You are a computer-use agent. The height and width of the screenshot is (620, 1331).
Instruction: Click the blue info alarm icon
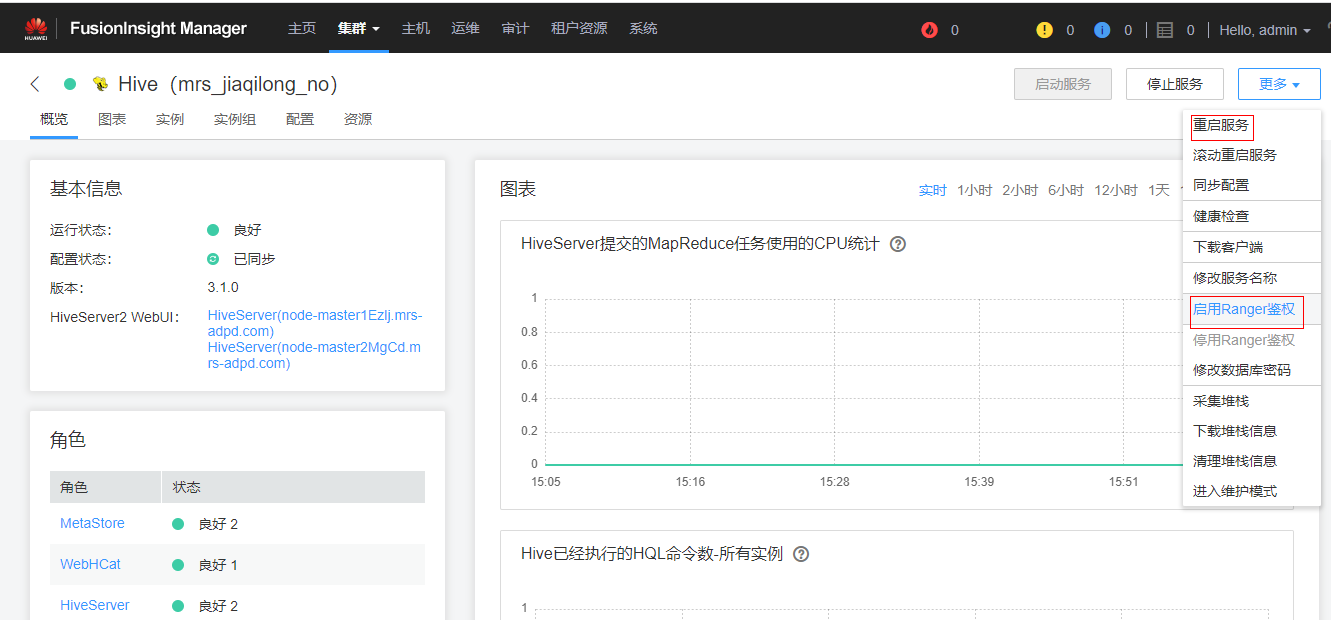1102,30
